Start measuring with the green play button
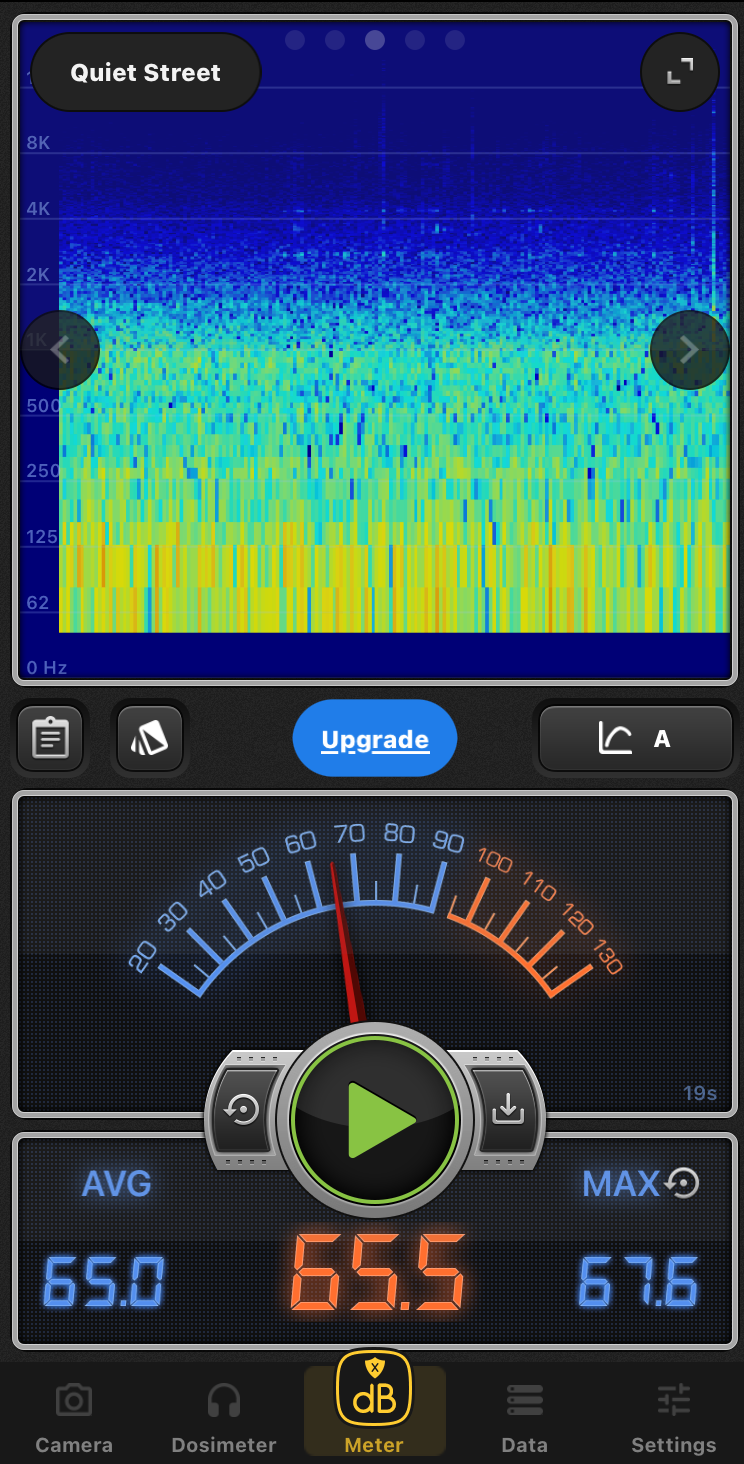Screen dimensions: 744x1464 coord(375,1120)
